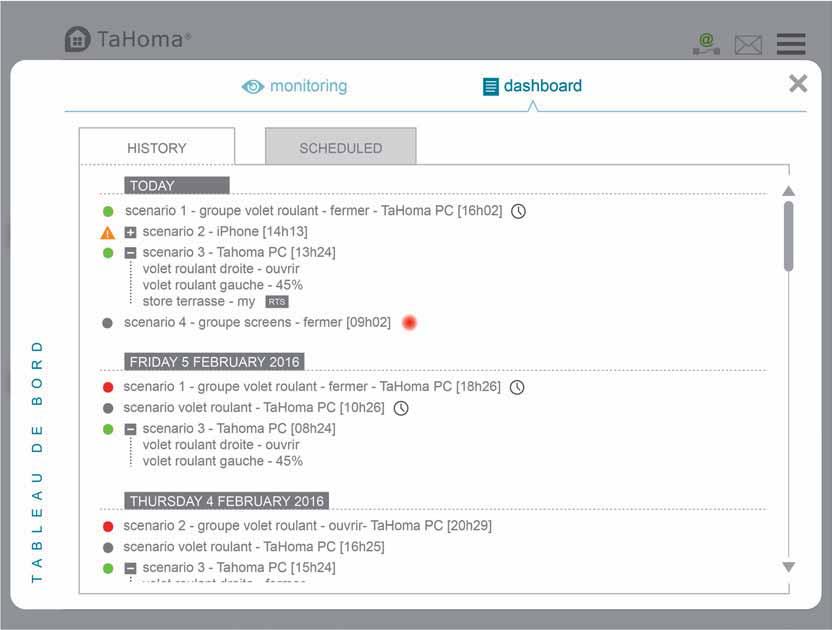Select 'volet roulant gauche - 45%' under scenario 3 [08h24]
Screen dimensions: 832x630
222,461
